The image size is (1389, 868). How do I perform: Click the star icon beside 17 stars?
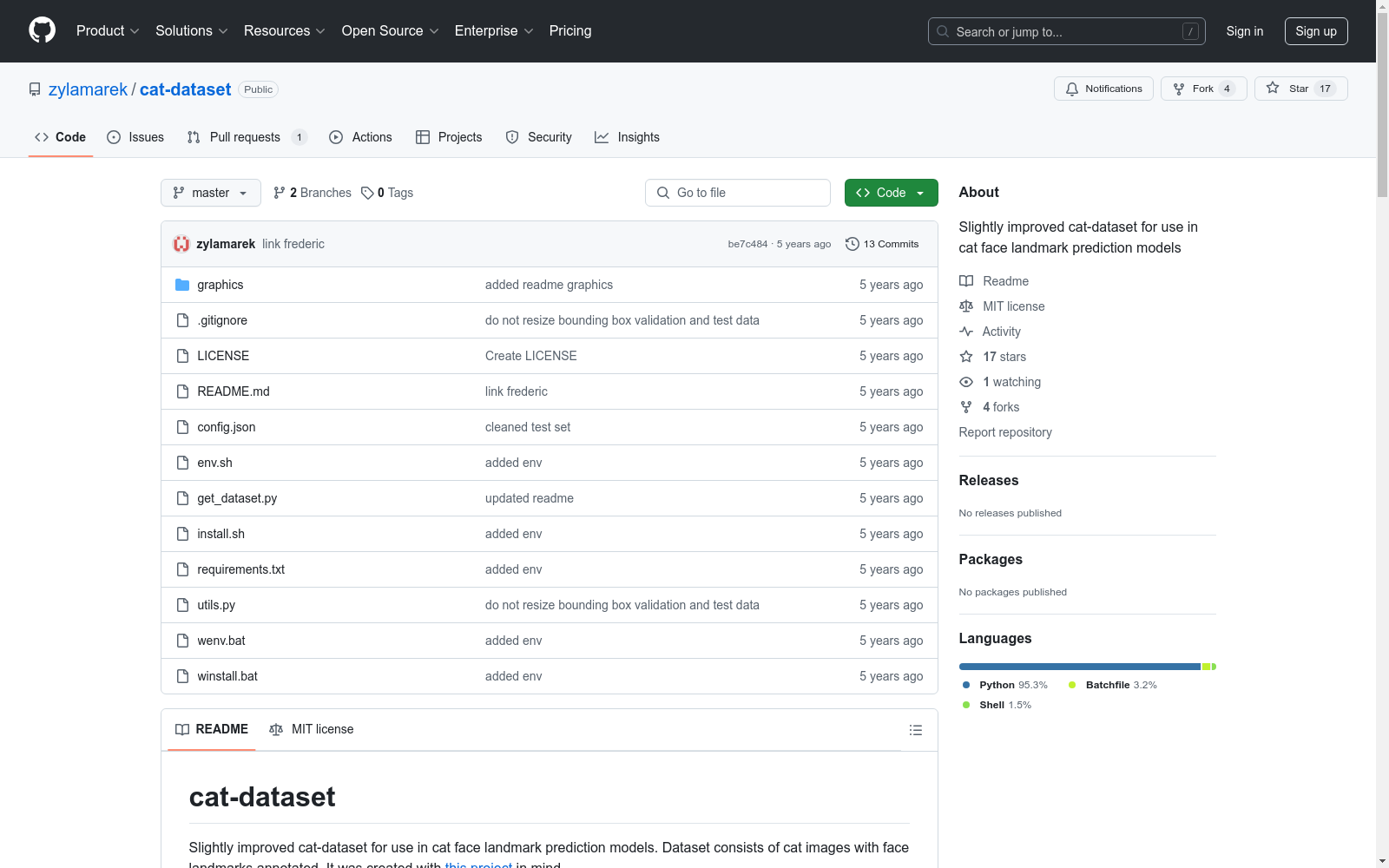pyautogui.click(x=966, y=357)
